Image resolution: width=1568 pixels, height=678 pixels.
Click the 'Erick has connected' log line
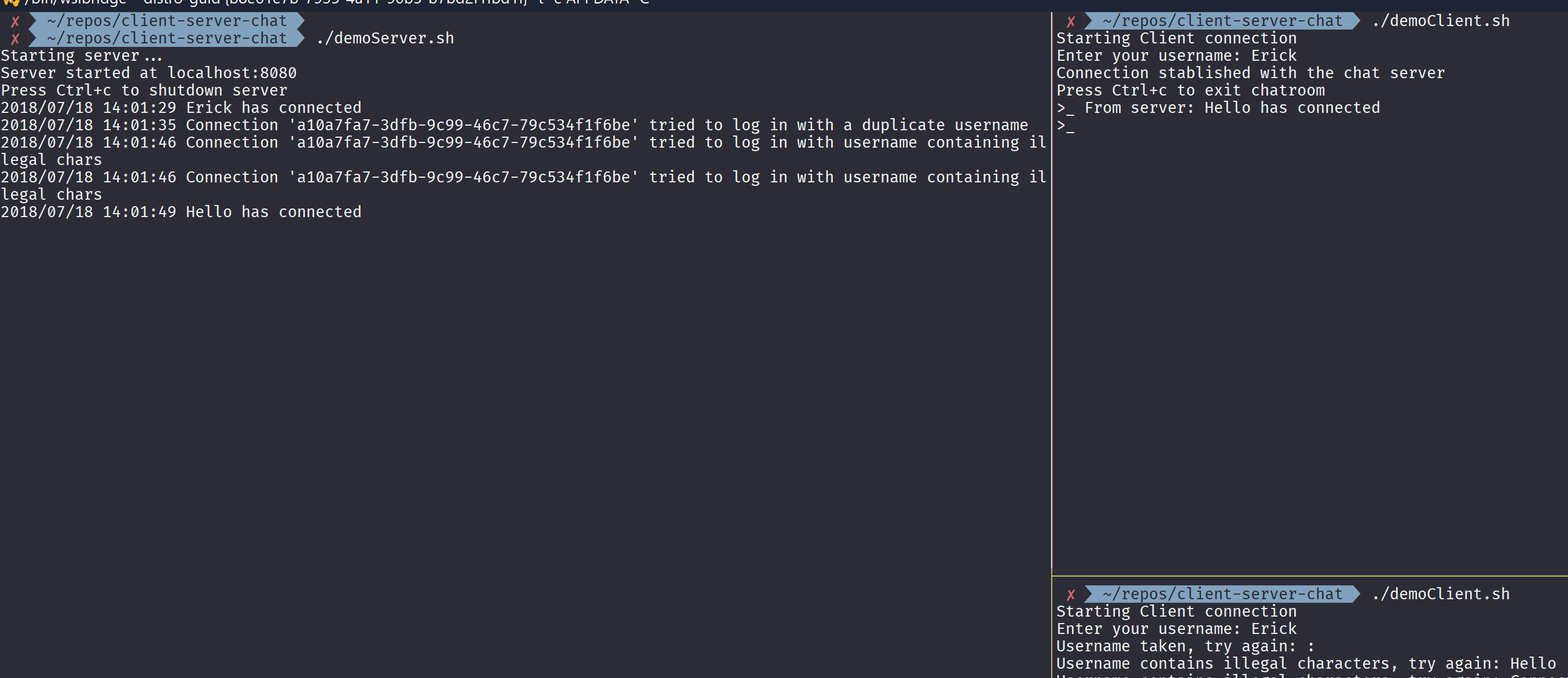click(181, 108)
